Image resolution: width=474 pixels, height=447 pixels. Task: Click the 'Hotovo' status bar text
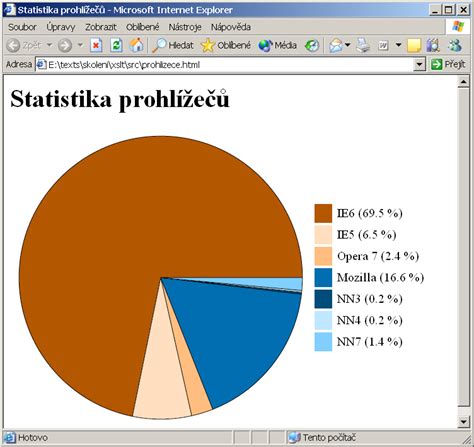tap(33, 437)
